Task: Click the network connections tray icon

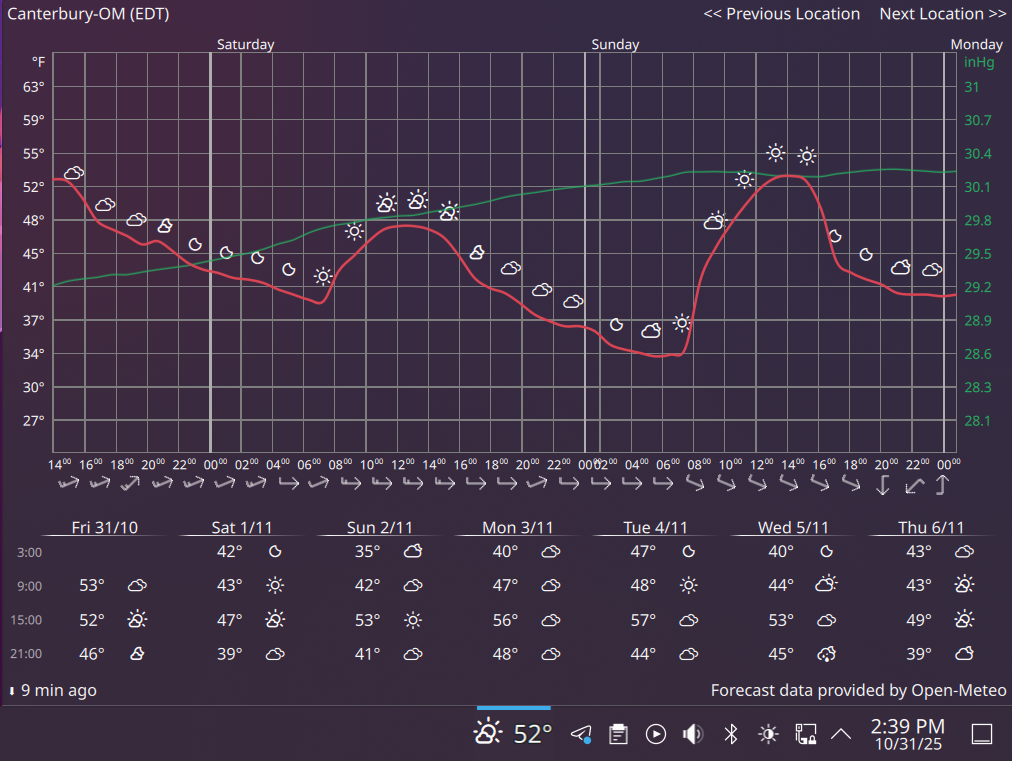Action: pyautogui.click(x=805, y=734)
